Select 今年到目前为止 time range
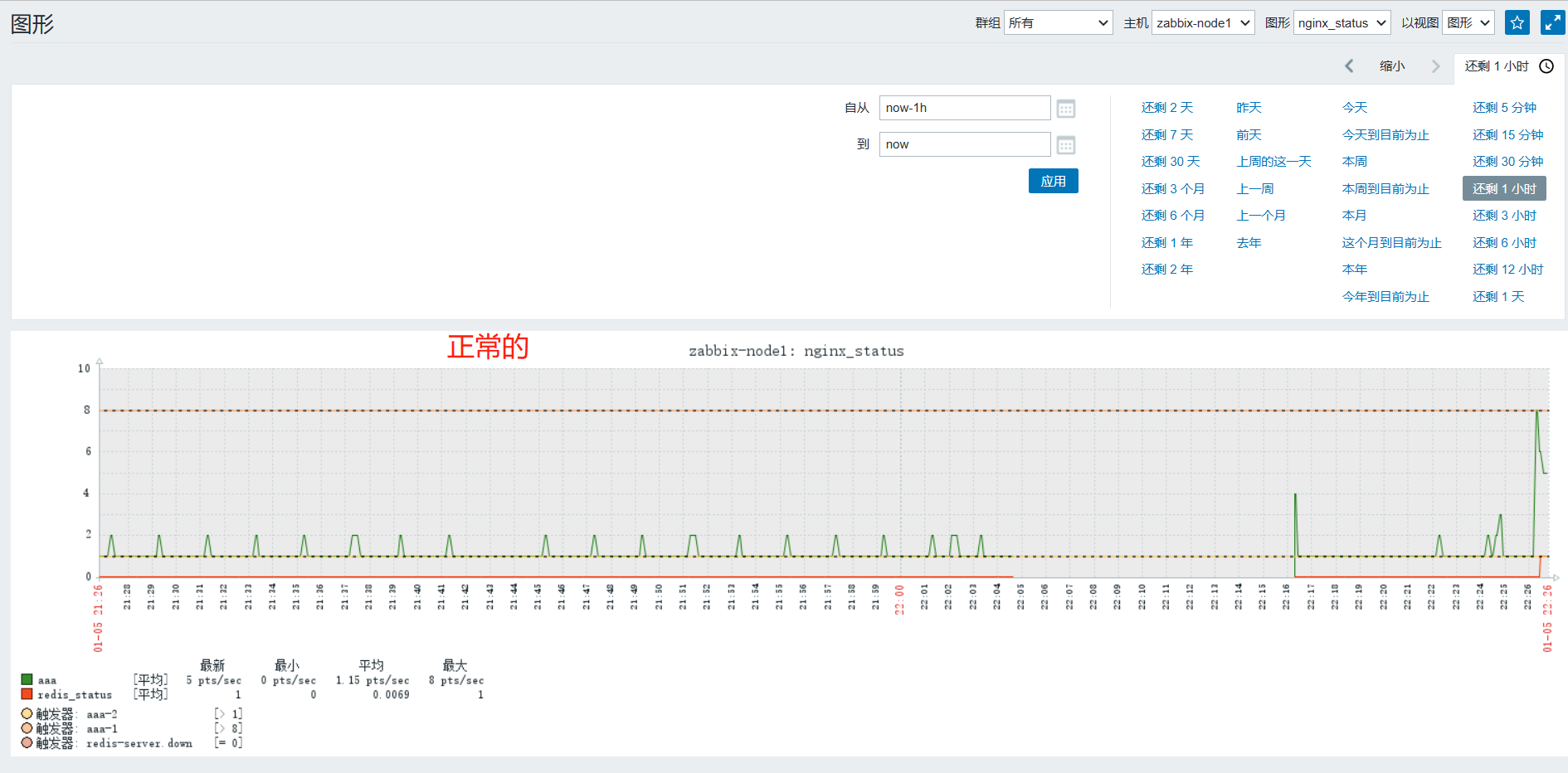The image size is (1568, 773). [1385, 296]
